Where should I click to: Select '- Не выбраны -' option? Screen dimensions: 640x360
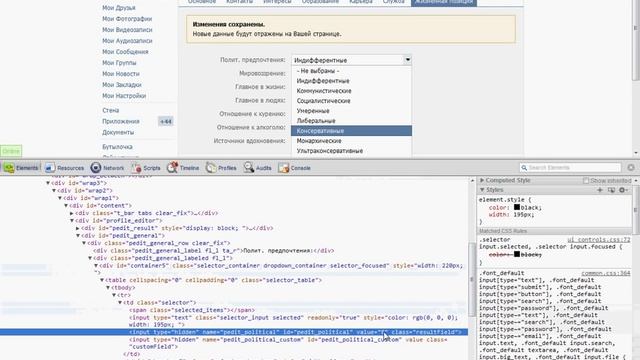click(x=351, y=71)
